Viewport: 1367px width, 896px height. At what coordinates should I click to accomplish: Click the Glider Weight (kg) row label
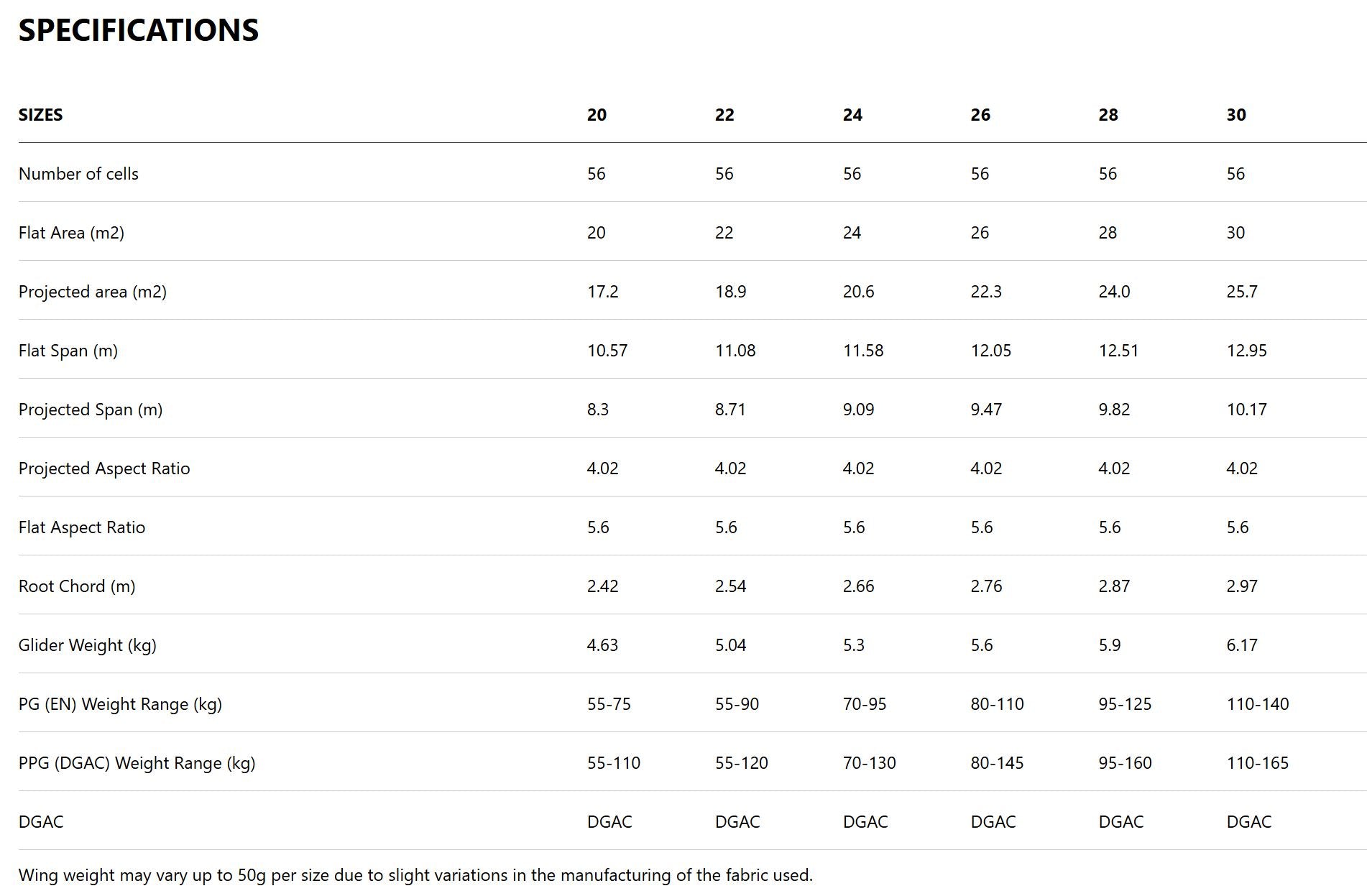click(87, 645)
